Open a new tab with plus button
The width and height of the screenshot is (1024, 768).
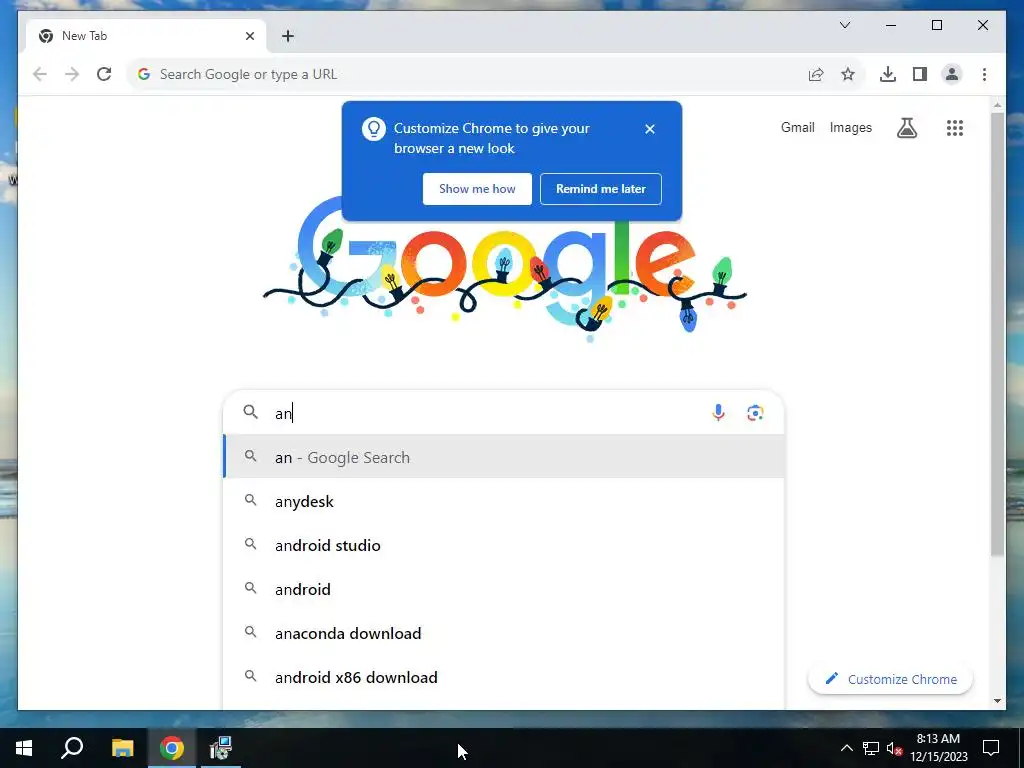tap(288, 36)
